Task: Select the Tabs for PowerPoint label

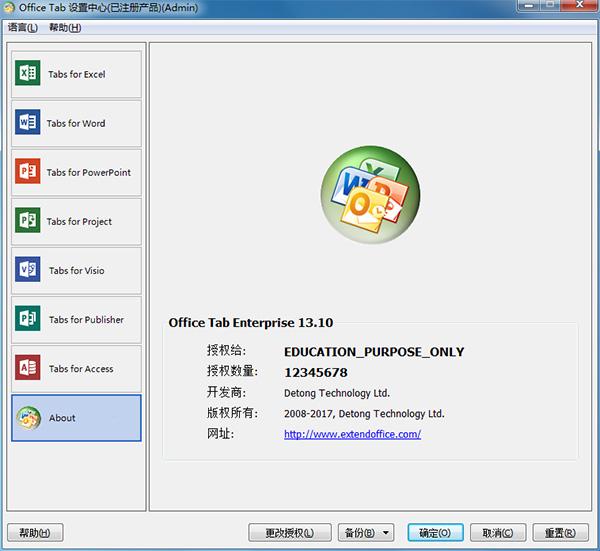Action: [88, 172]
